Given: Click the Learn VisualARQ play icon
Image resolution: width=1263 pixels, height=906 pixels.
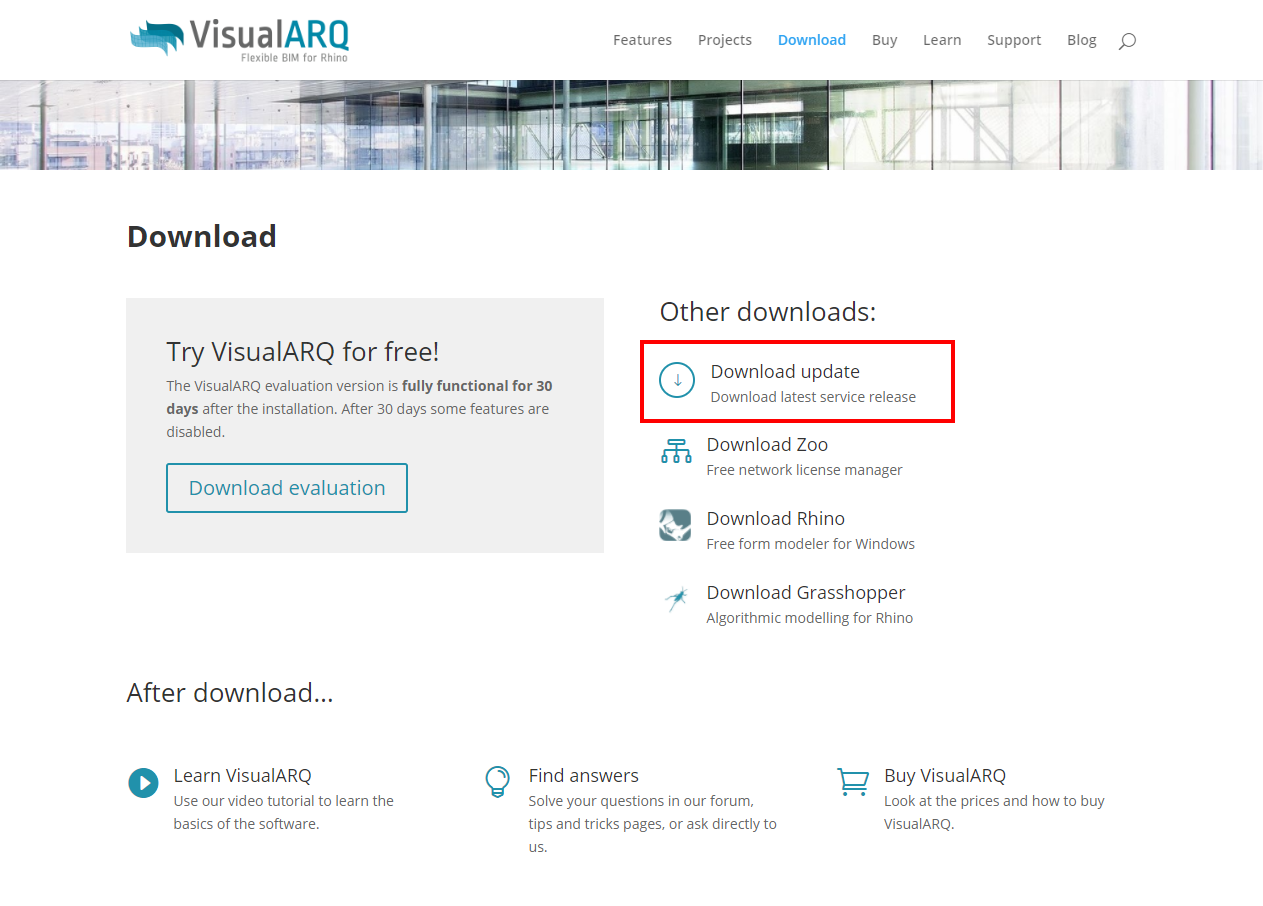Looking at the screenshot, I should (x=143, y=782).
